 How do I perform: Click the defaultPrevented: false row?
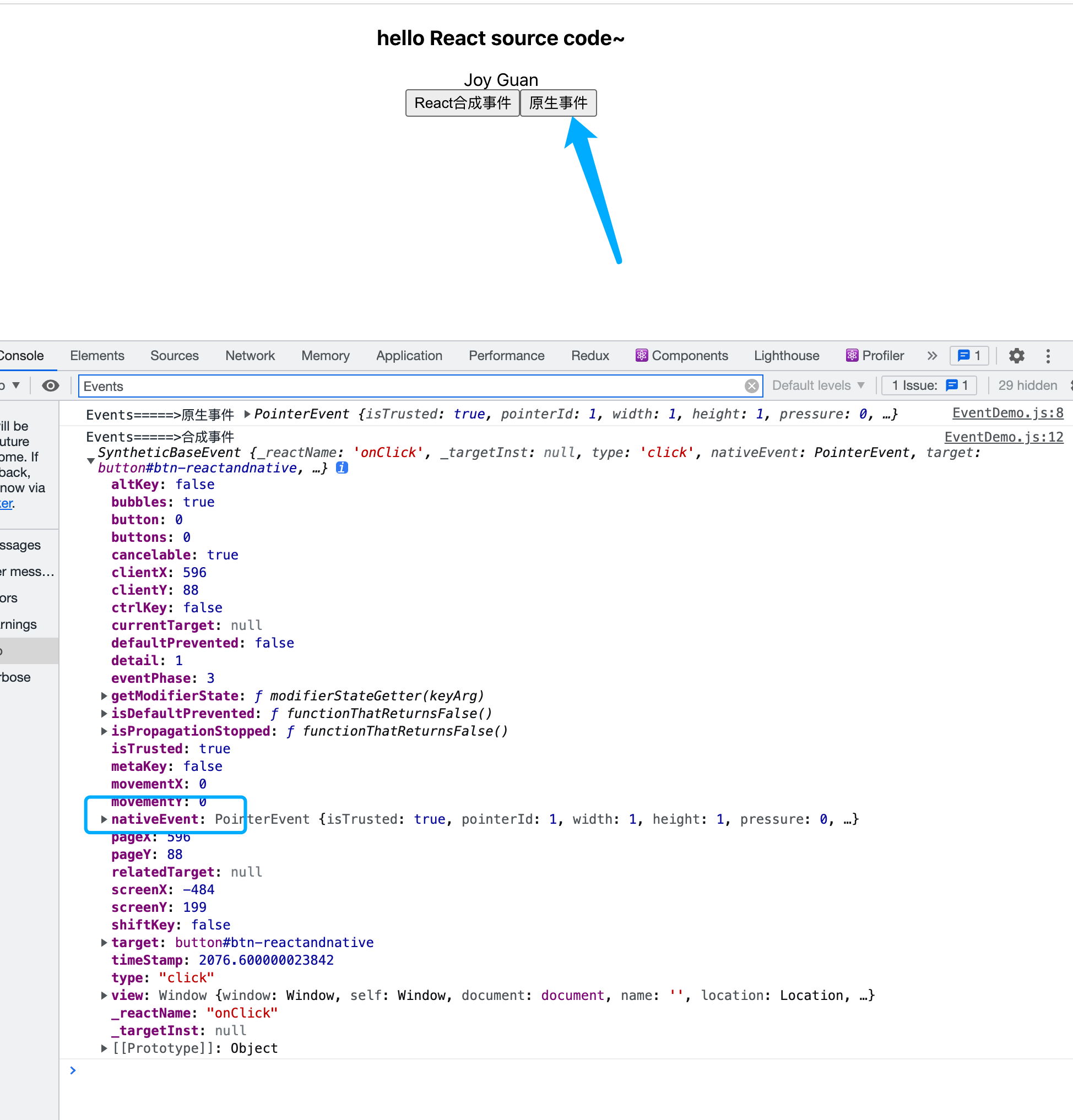pos(202,643)
